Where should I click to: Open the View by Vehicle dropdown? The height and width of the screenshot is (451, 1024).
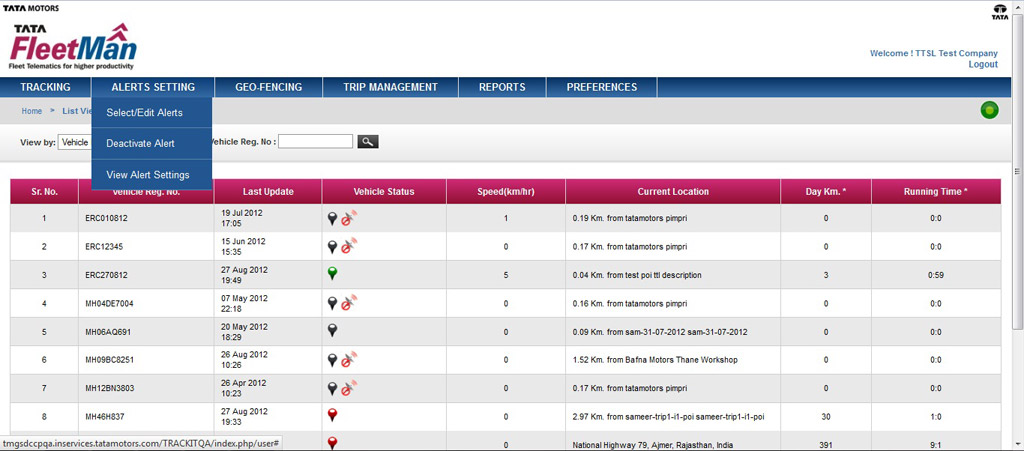(x=74, y=142)
